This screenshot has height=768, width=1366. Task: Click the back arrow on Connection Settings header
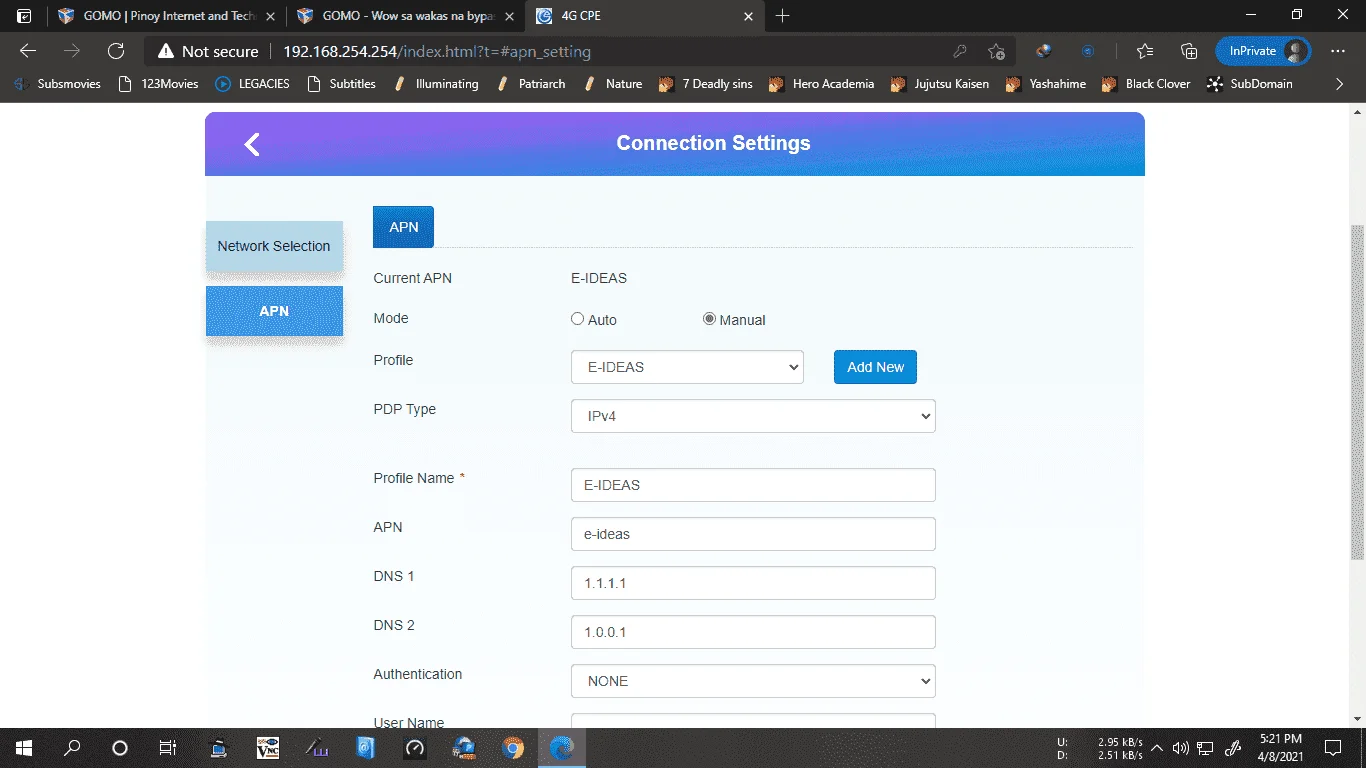coord(252,145)
